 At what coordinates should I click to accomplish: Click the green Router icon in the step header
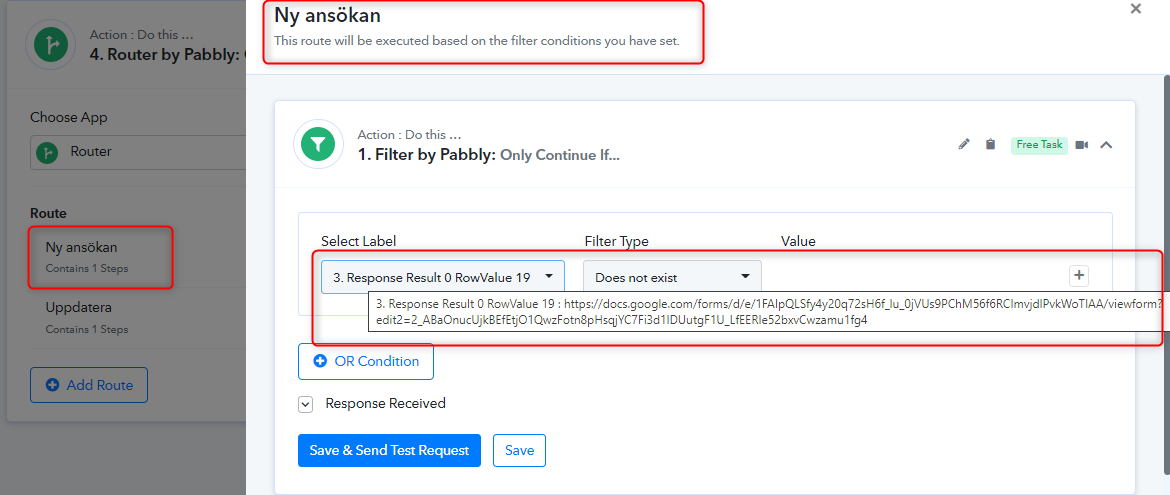click(x=51, y=46)
